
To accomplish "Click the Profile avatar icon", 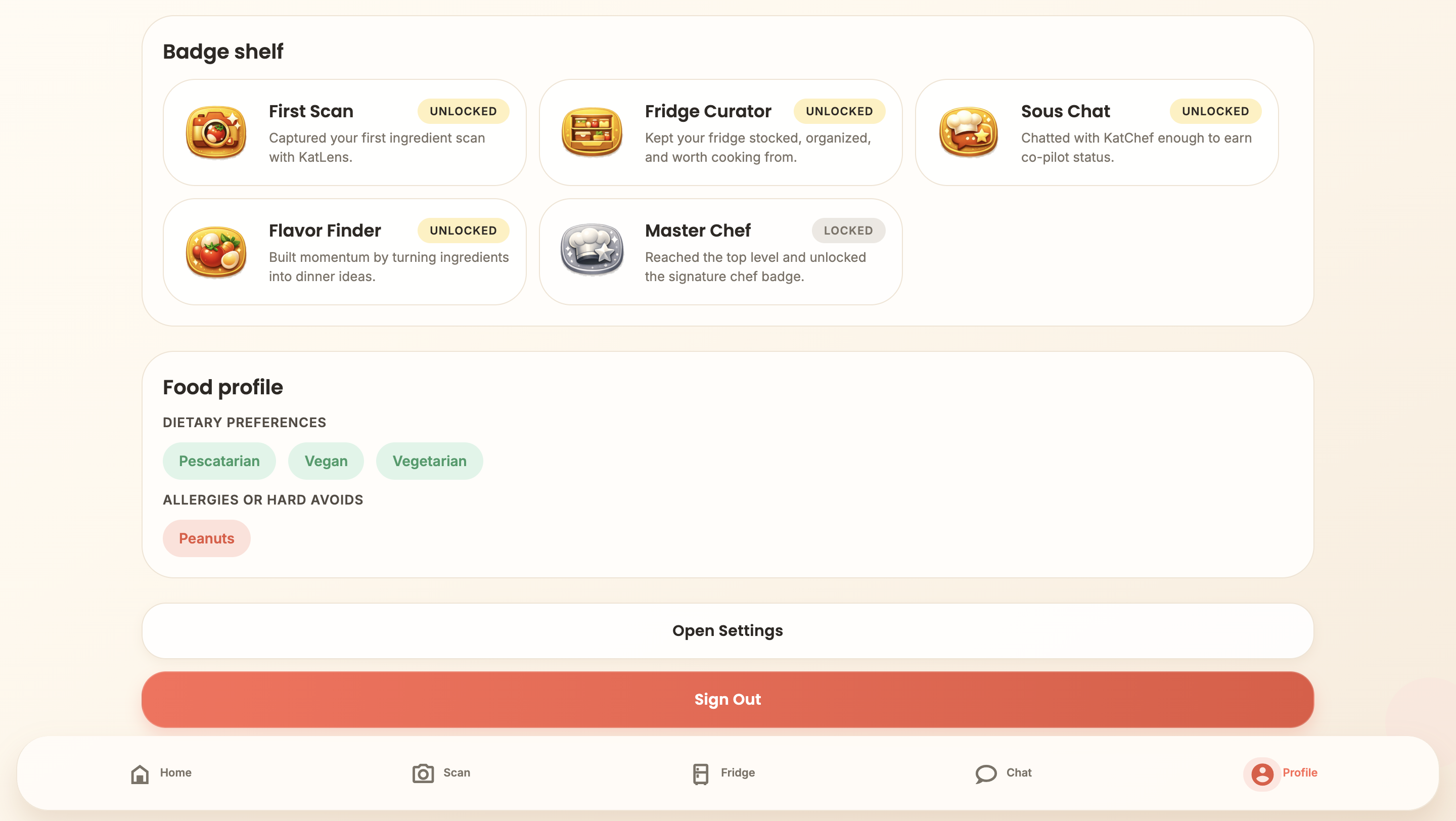I will click(1261, 773).
